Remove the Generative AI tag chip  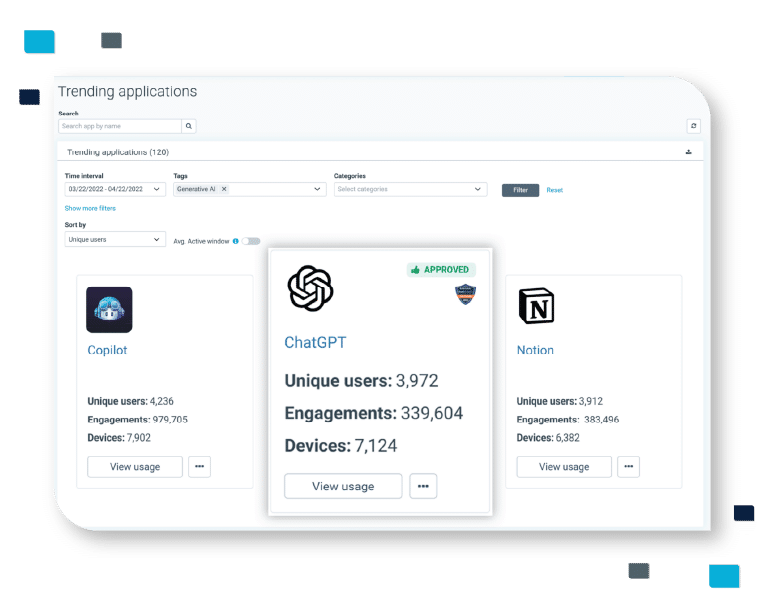point(224,189)
